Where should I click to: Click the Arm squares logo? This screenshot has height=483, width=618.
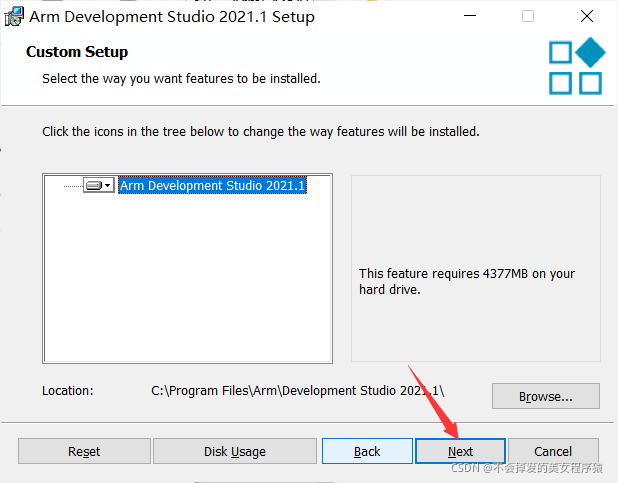(577, 66)
